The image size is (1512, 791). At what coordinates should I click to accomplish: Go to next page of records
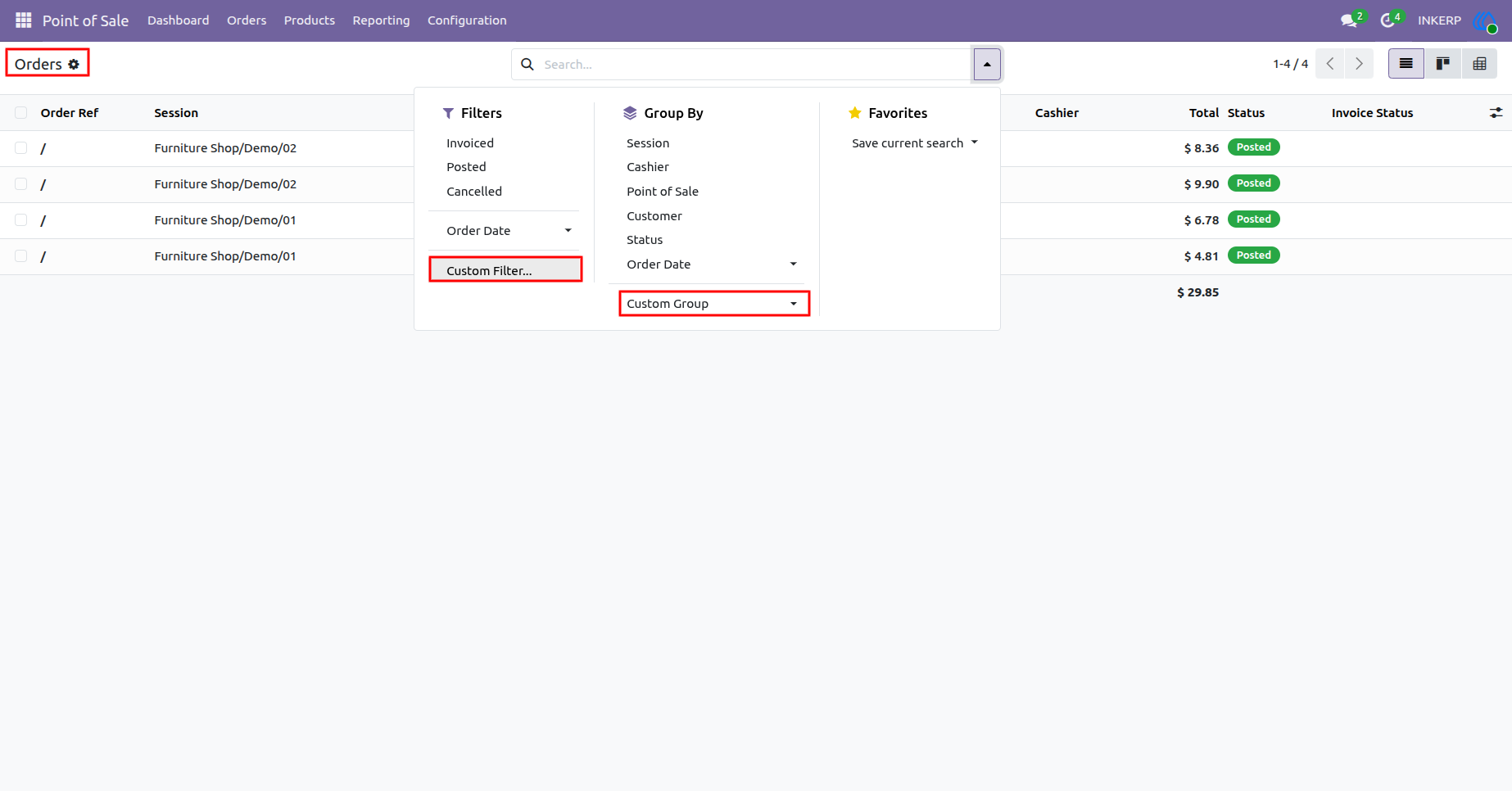pos(1360,64)
